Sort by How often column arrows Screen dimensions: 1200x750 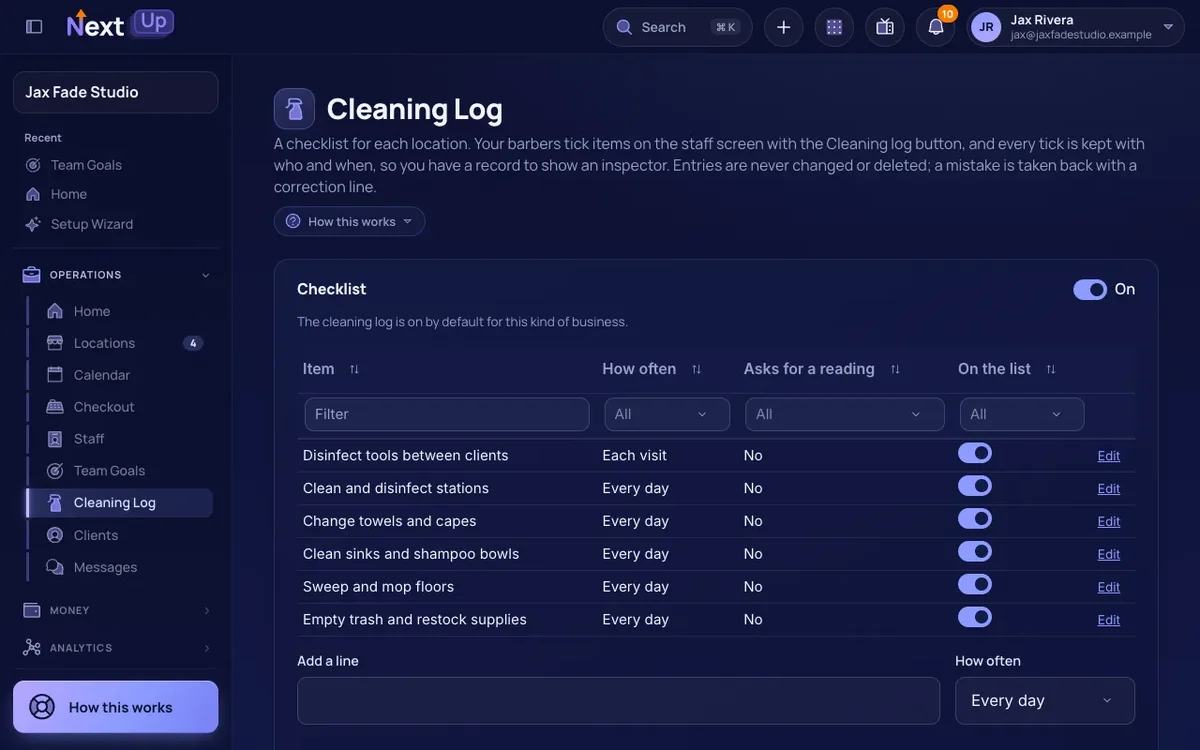tap(696, 369)
